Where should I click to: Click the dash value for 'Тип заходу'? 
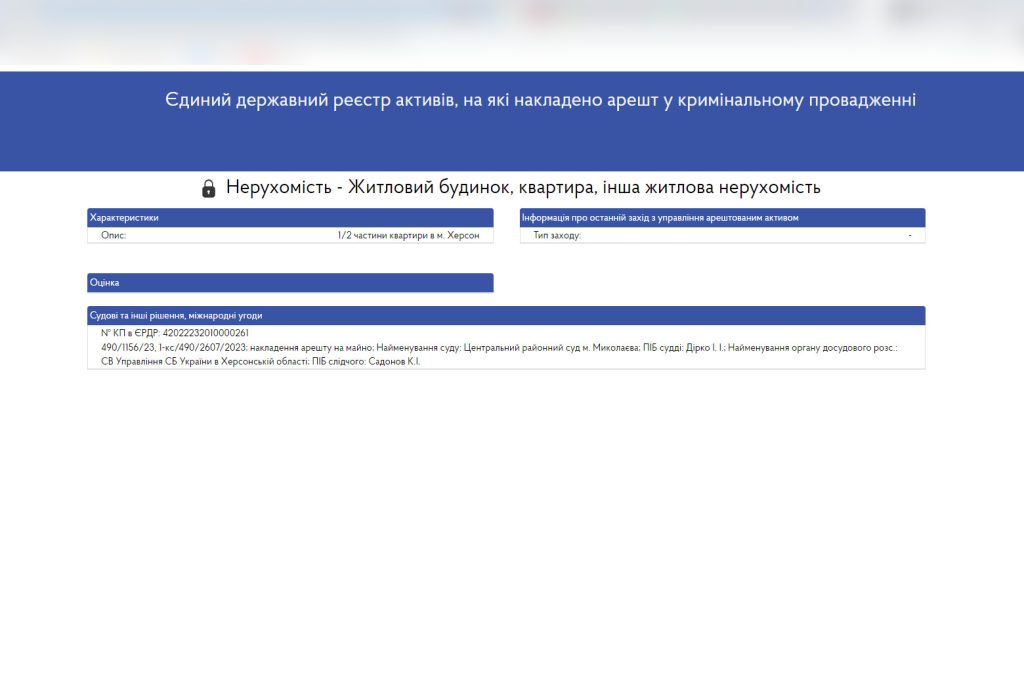(x=910, y=236)
